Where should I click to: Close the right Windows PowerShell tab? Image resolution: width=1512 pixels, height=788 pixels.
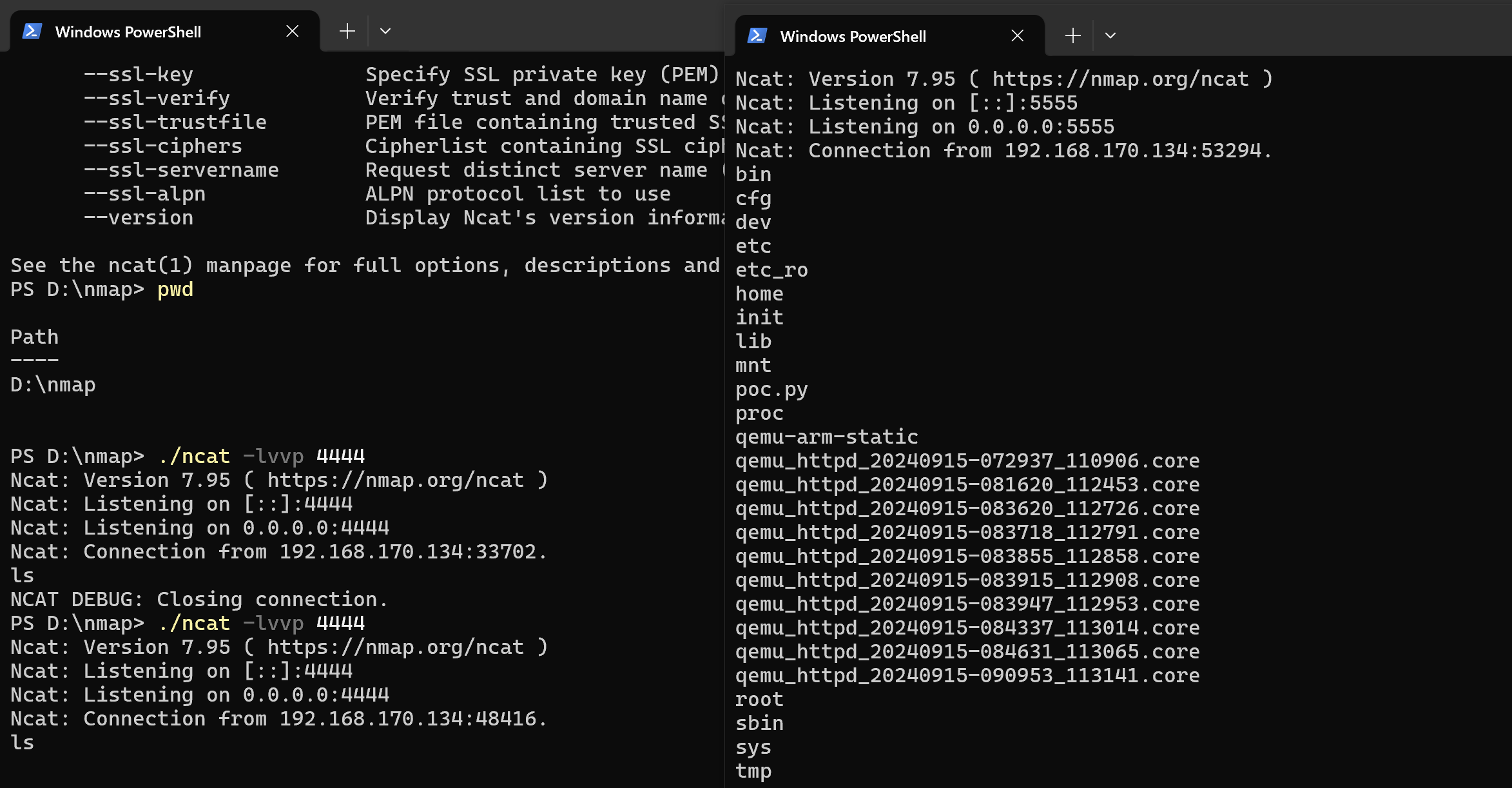point(1017,35)
